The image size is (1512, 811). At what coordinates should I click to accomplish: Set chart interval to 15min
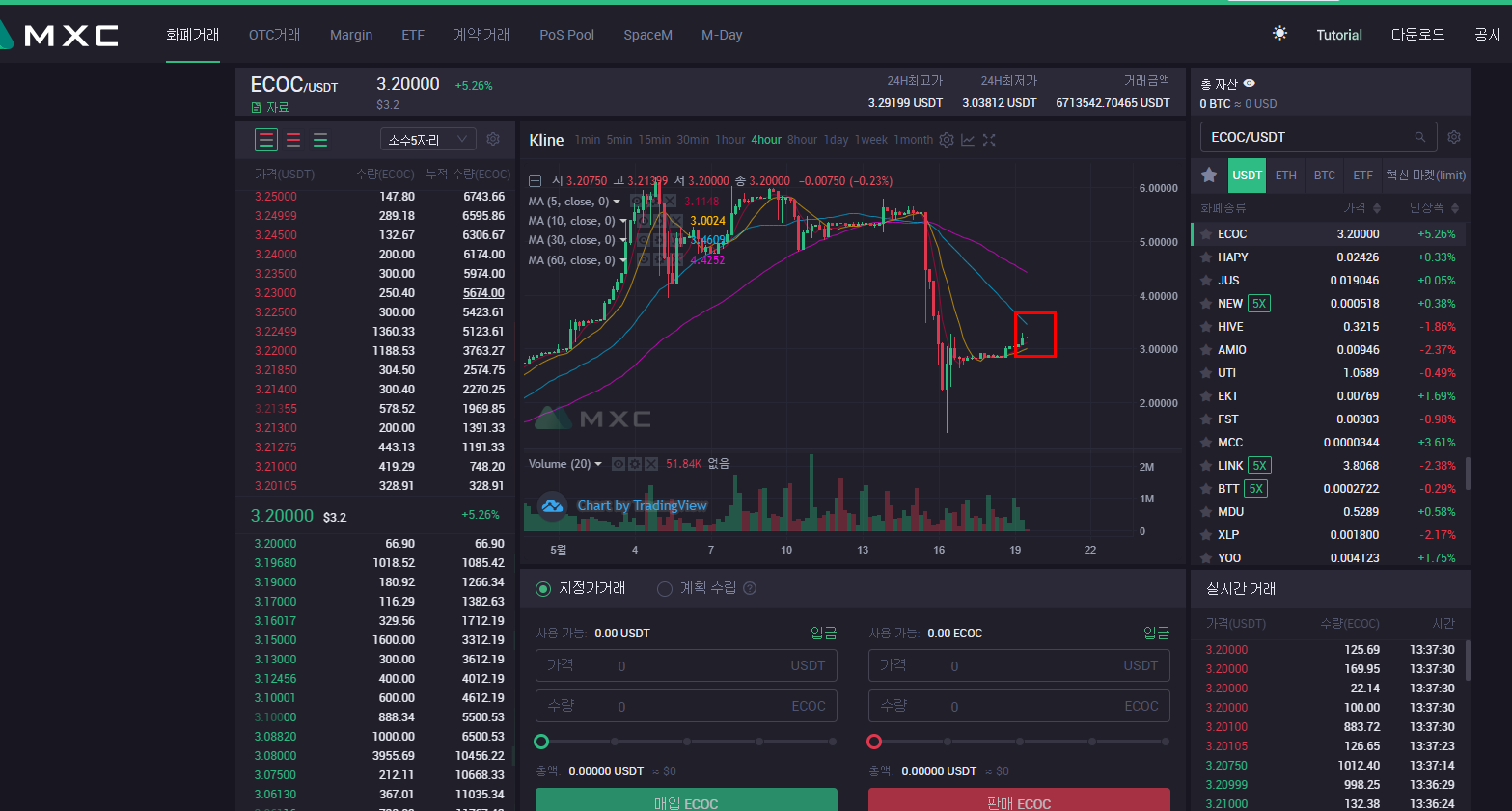(x=654, y=140)
